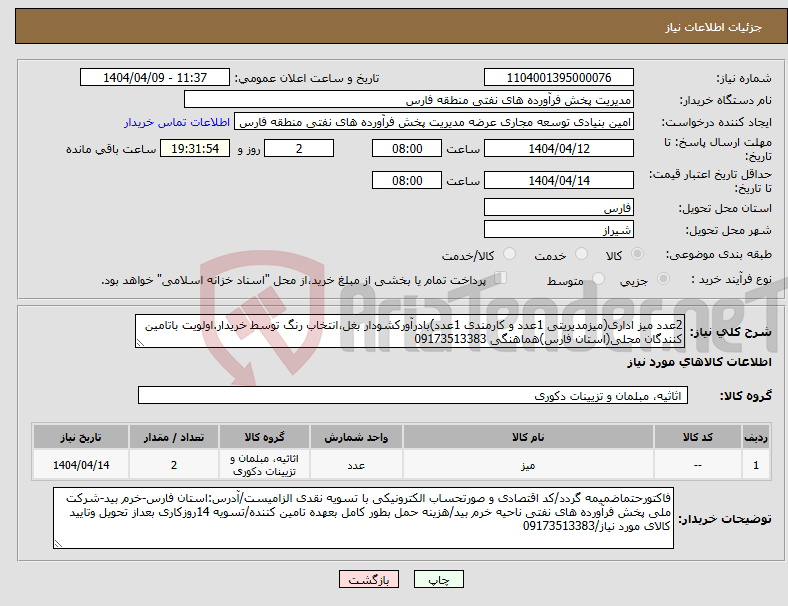788x606 pixels.
Task: Click the تعداد / مقدار column header
Action: point(173,437)
